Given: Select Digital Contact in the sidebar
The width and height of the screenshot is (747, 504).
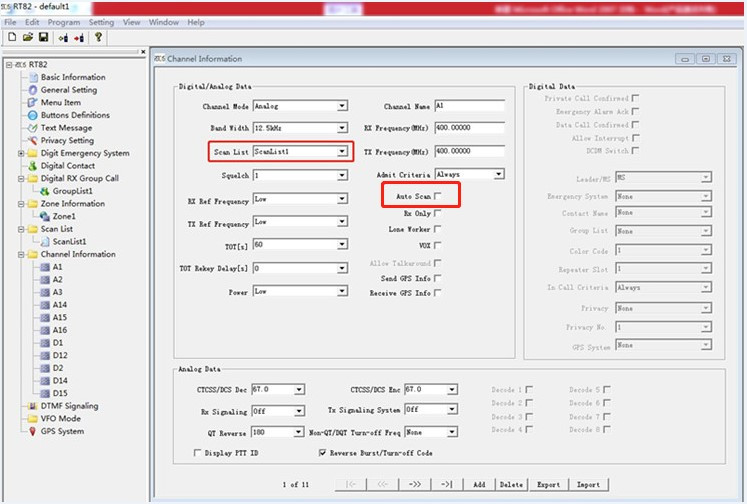Looking at the screenshot, I should pyautogui.click(x=67, y=166).
